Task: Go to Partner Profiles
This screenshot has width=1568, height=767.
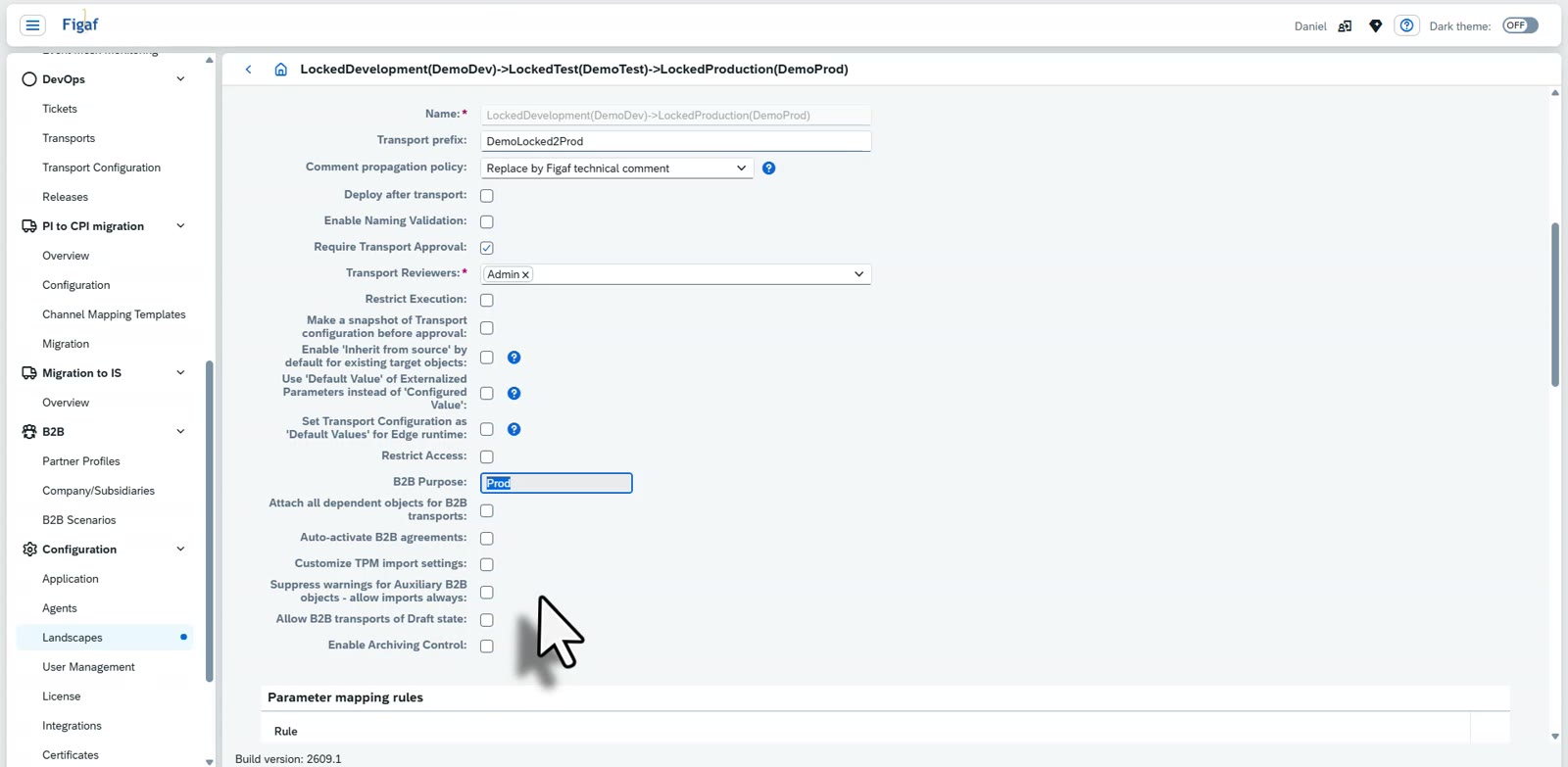Action: [81, 461]
